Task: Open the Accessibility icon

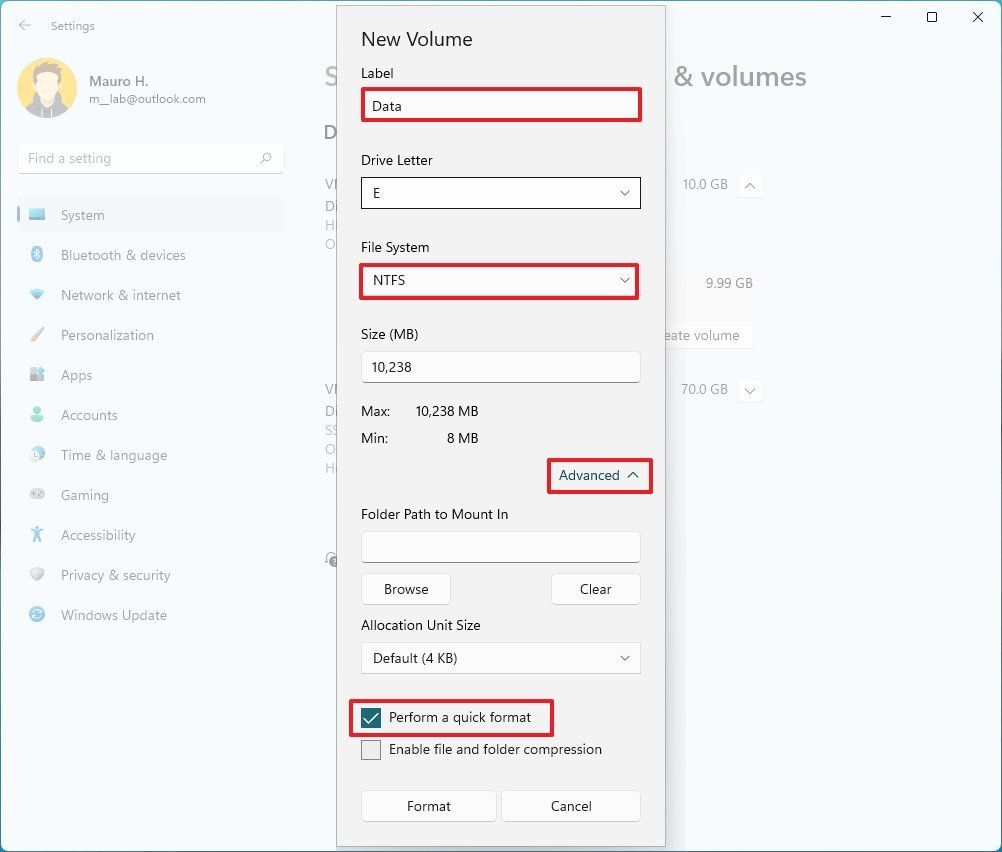Action: [x=36, y=535]
